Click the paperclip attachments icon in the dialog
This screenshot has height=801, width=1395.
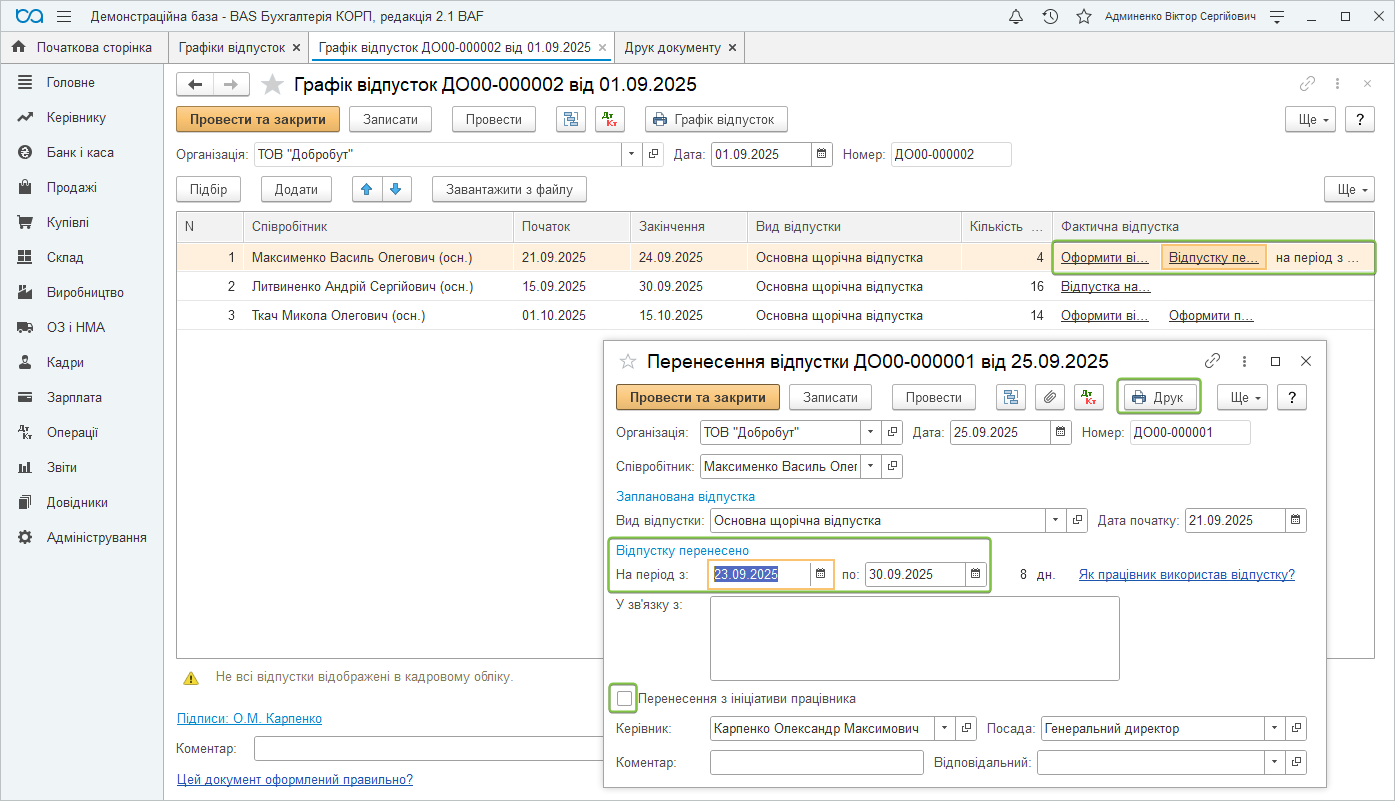point(1049,397)
